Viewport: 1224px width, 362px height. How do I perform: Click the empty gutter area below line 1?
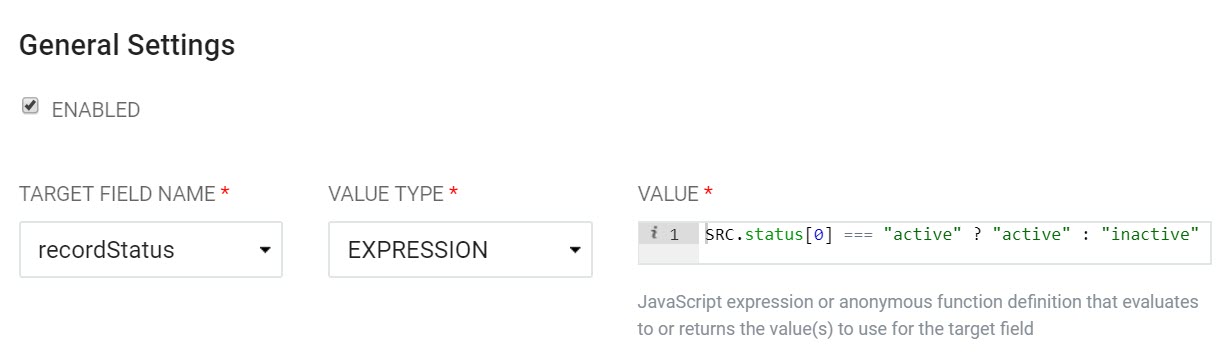(x=669, y=254)
